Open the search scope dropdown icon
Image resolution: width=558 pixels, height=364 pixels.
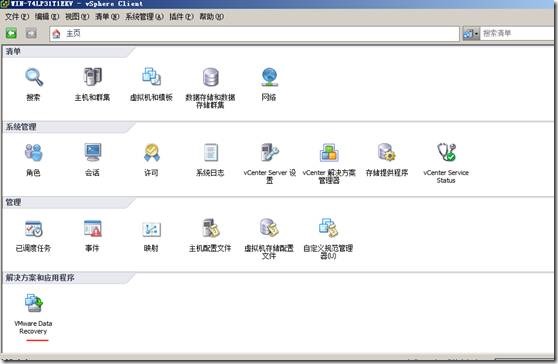[x=471, y=34]
